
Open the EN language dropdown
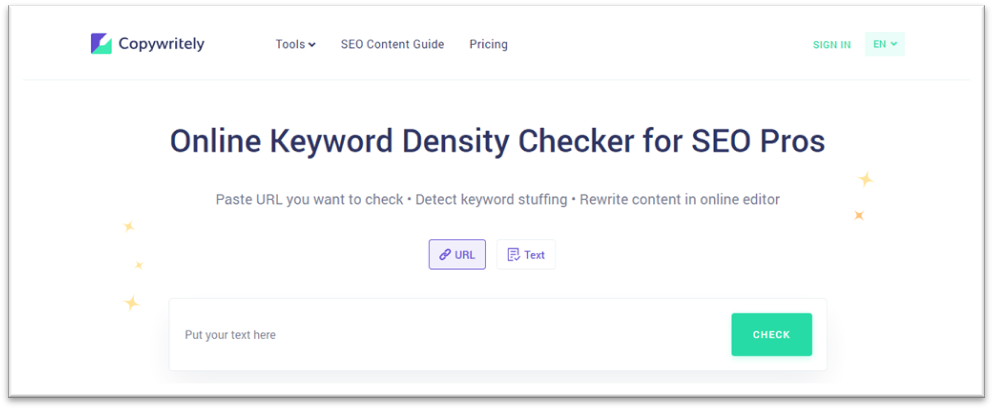885,44
